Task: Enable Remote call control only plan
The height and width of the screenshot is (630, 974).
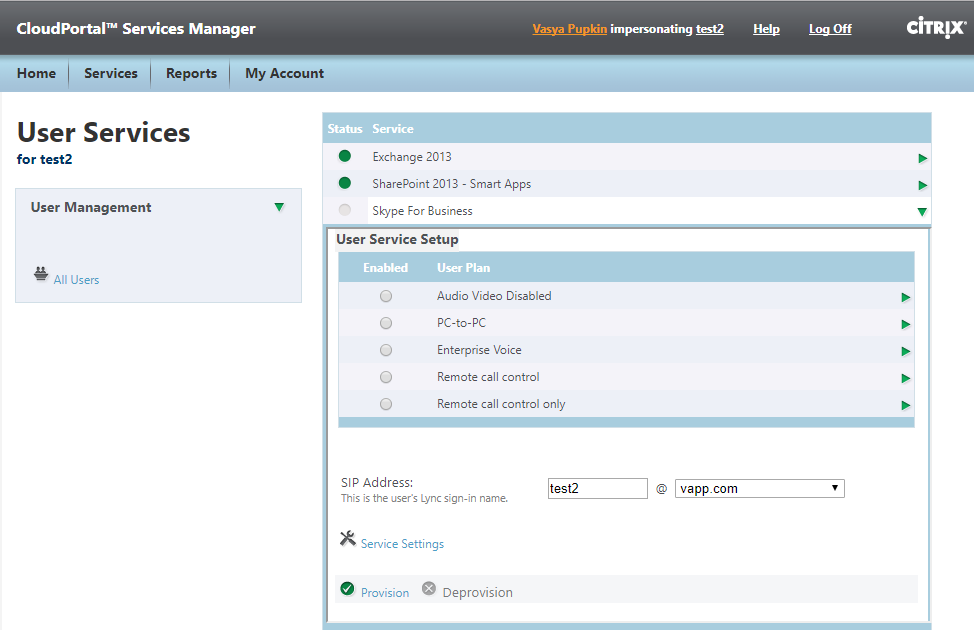Action: (386, 404)
